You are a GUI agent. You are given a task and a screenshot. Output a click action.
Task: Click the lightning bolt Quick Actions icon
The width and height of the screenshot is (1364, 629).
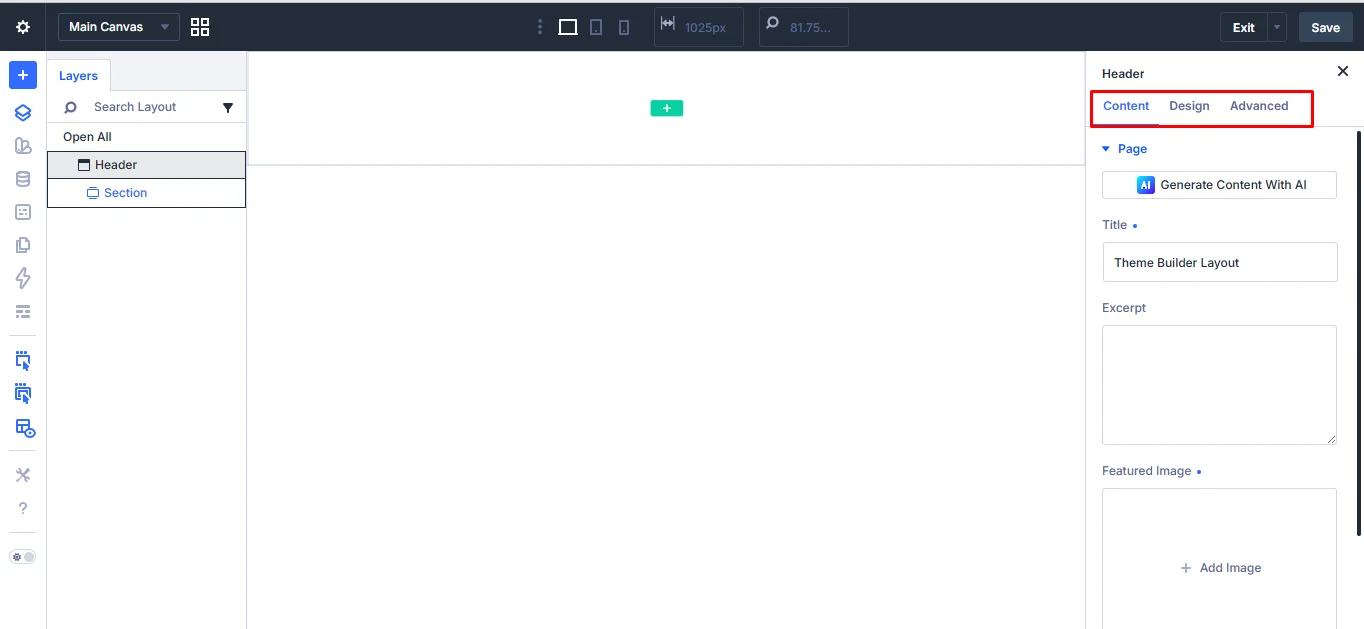(x=23, y=278)
